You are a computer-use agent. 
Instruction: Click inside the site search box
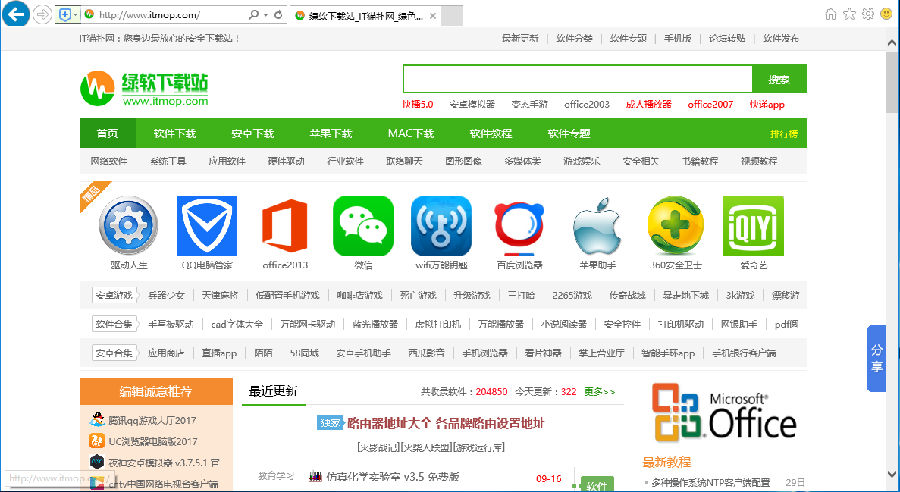click(x=577, y=79)
